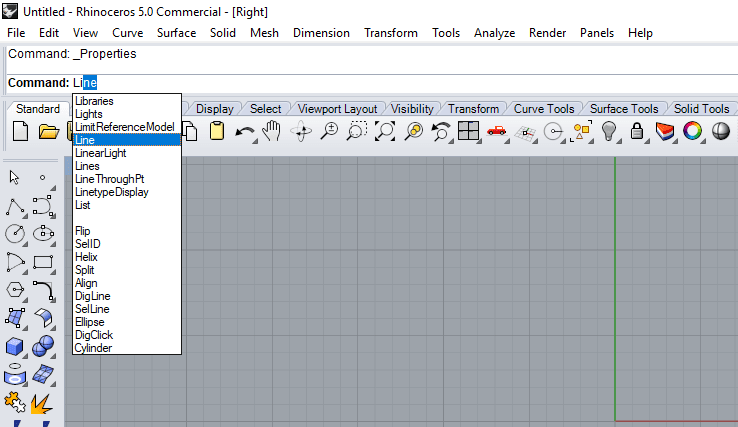Viewport: 738px width, 427px height.
Task: Select the Fillet curves tool
Action: click(43, 290)
